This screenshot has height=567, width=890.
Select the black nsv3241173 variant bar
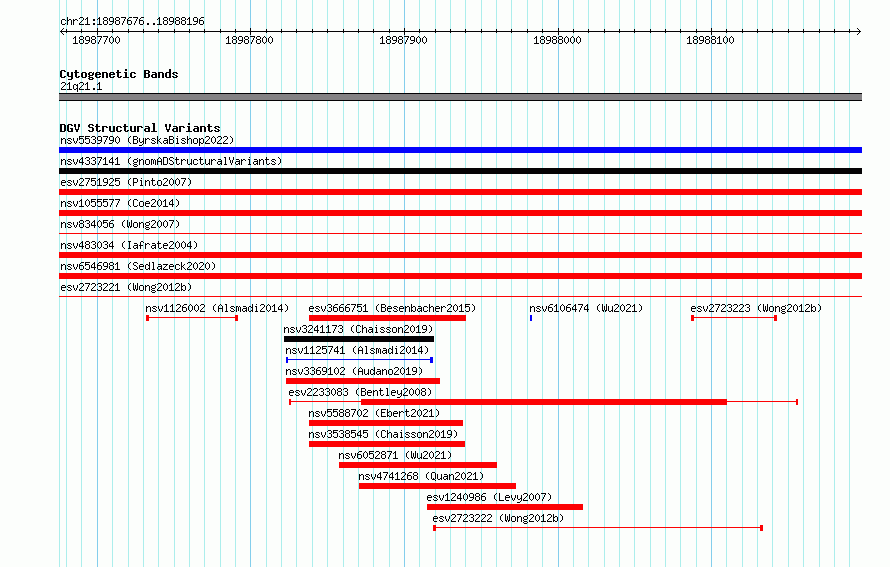click(359, 339)
